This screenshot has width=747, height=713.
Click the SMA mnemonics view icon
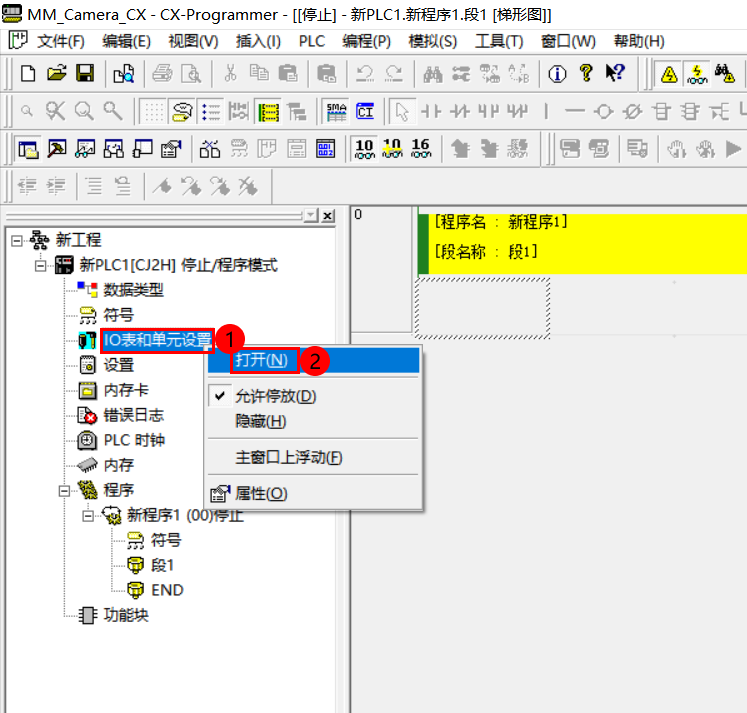[x=336, y=112]
